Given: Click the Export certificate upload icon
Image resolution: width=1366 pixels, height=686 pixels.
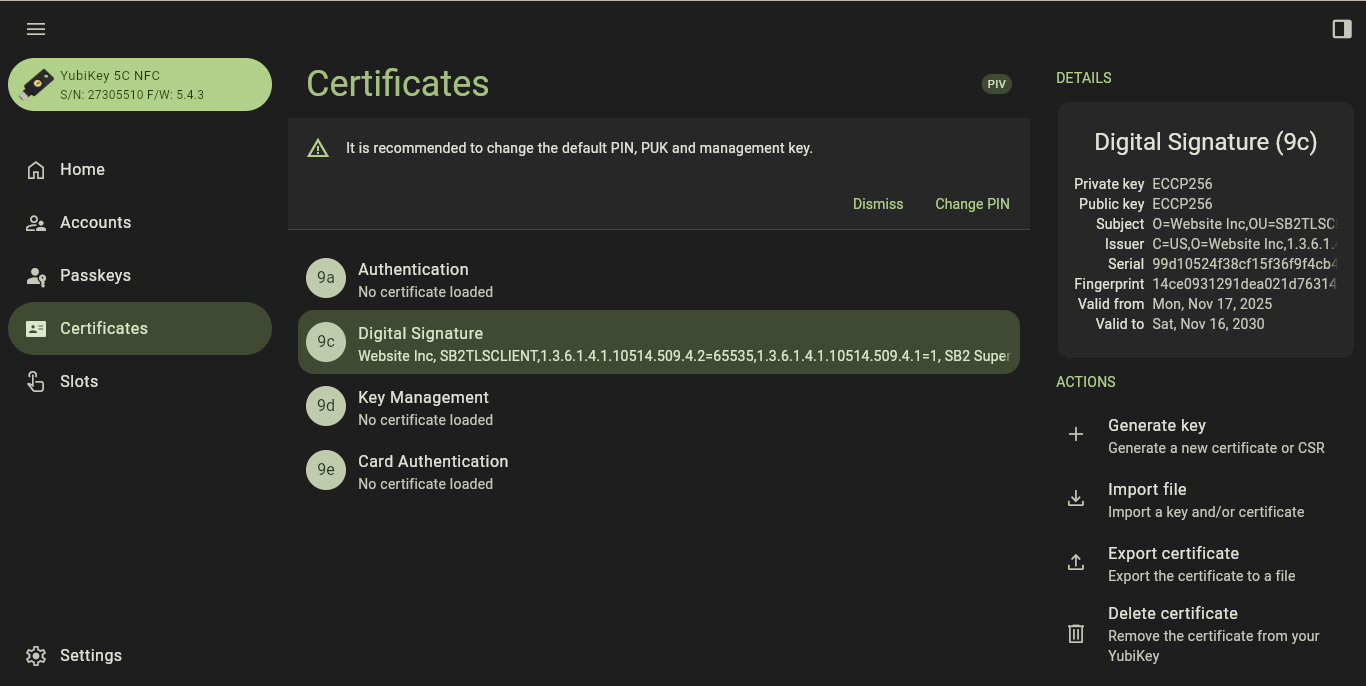Looking at the screenshot, I should pos(1076,562).
